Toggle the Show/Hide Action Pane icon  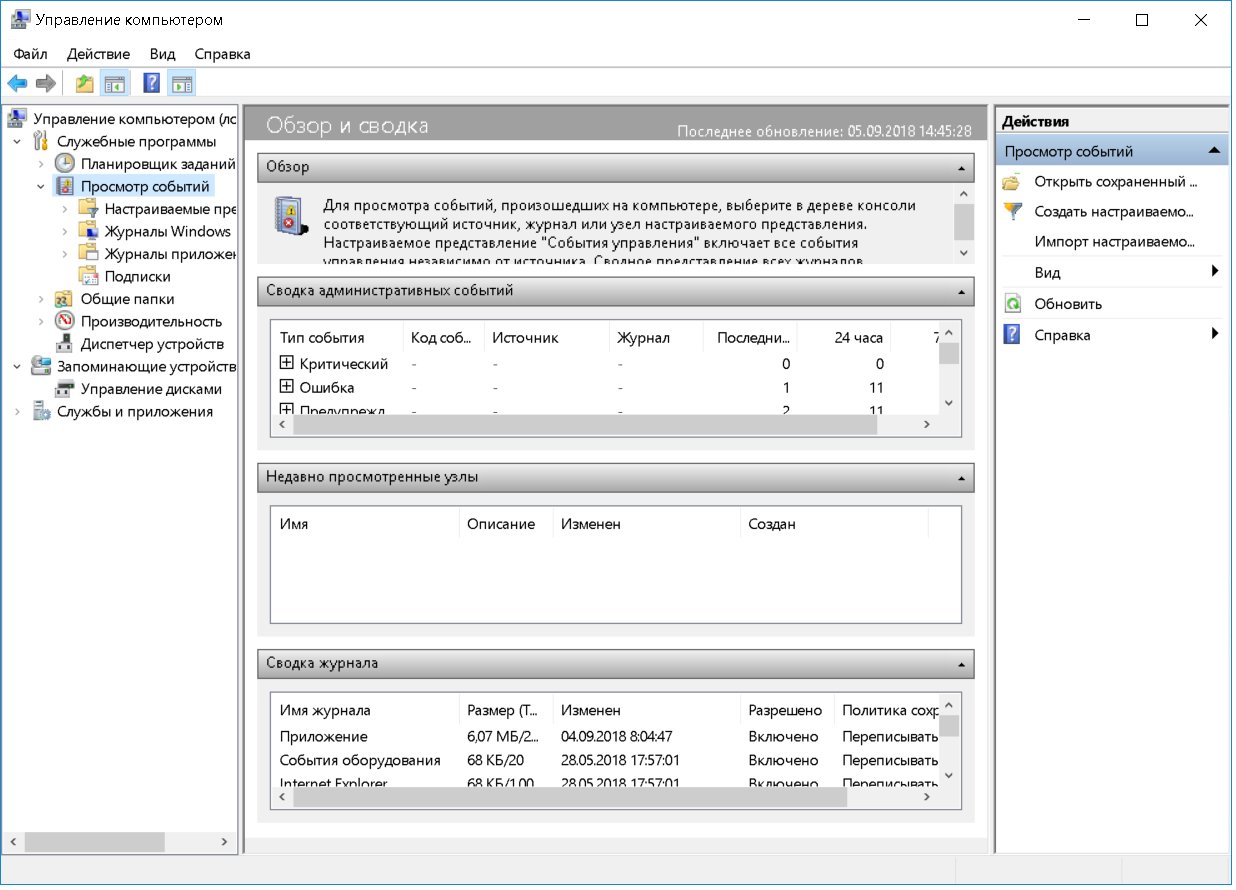pos(181,83)
